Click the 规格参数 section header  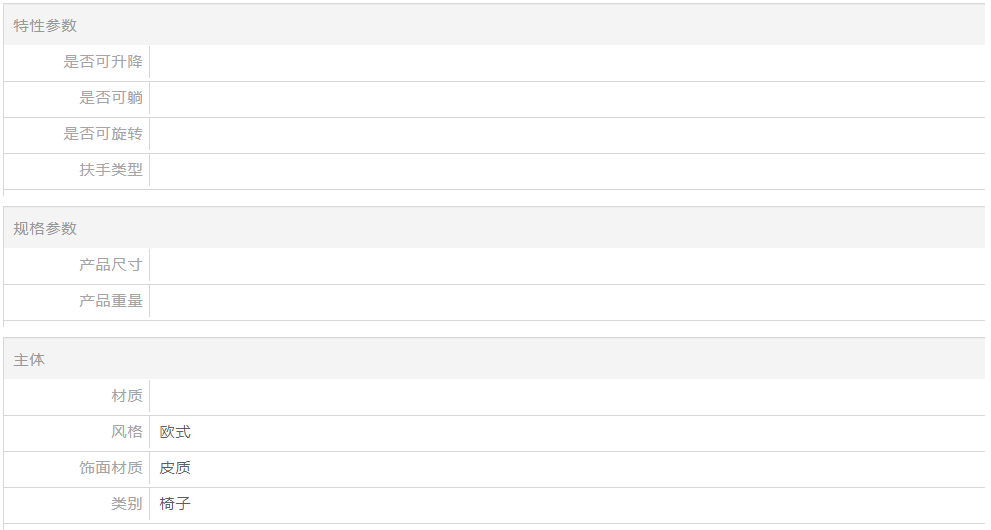(45, 228)
